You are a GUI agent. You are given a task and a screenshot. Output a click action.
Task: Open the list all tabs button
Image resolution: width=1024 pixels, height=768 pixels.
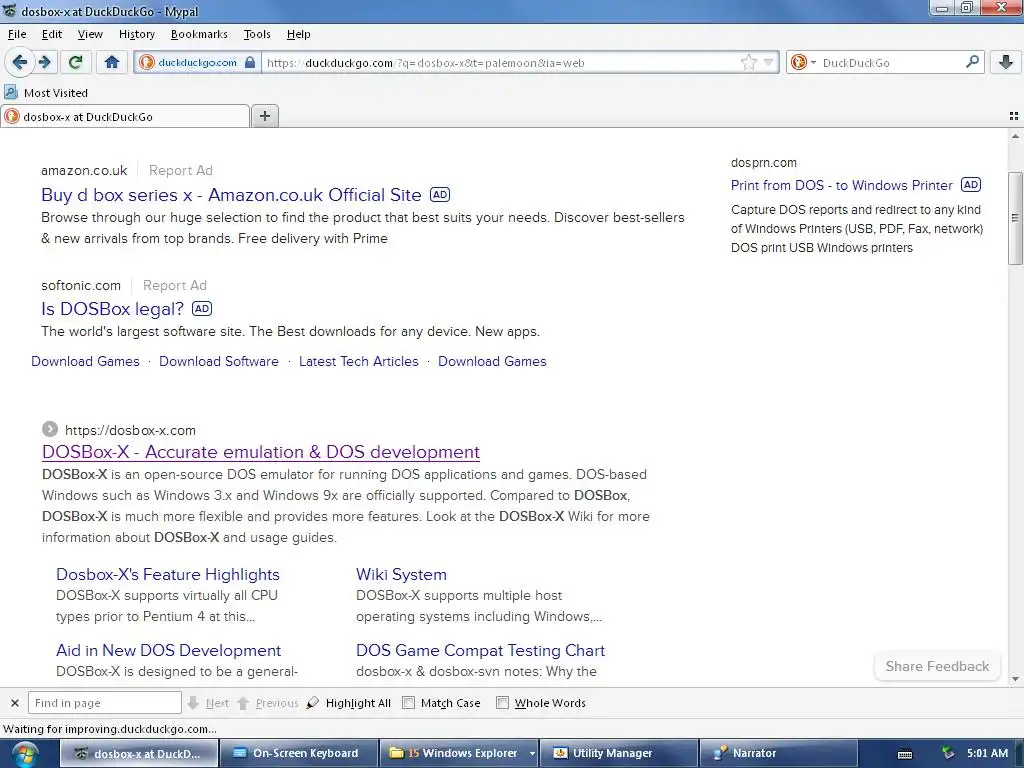[x=1014, y=116]
